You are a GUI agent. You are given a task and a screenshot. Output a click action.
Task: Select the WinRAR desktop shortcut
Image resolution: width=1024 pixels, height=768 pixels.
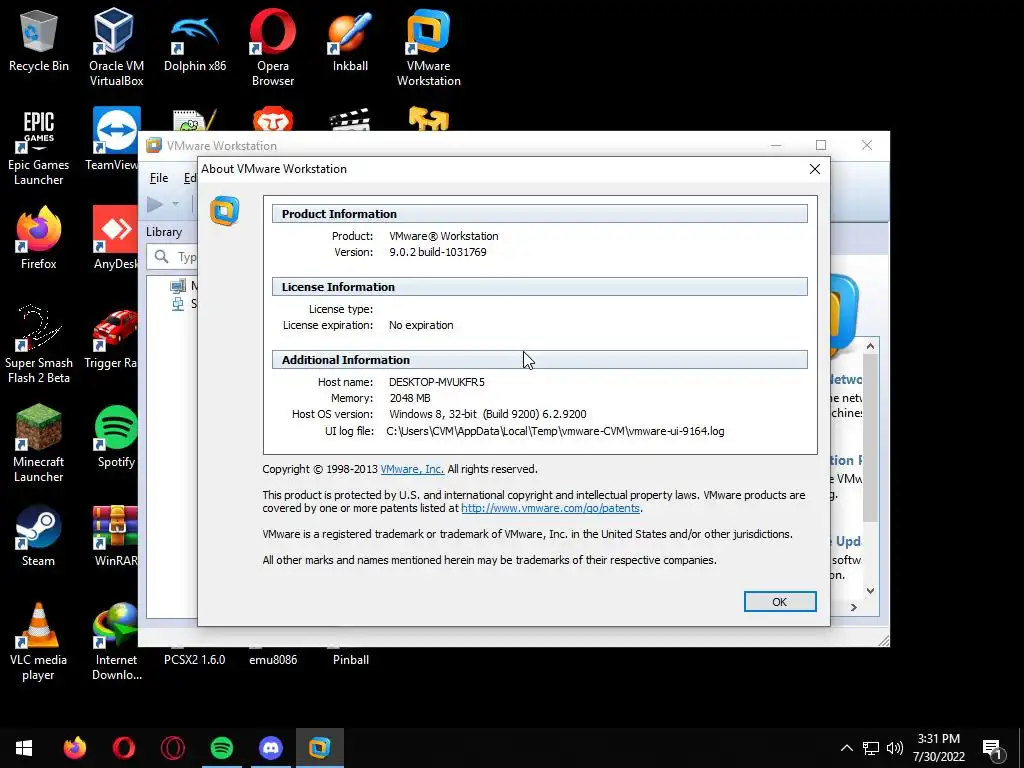tap(116, 536)
